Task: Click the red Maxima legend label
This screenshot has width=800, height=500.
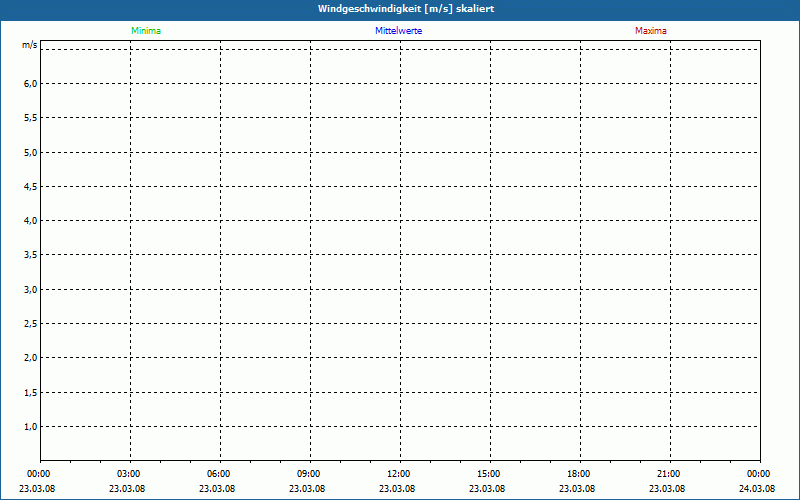Action: click(651, 31)
